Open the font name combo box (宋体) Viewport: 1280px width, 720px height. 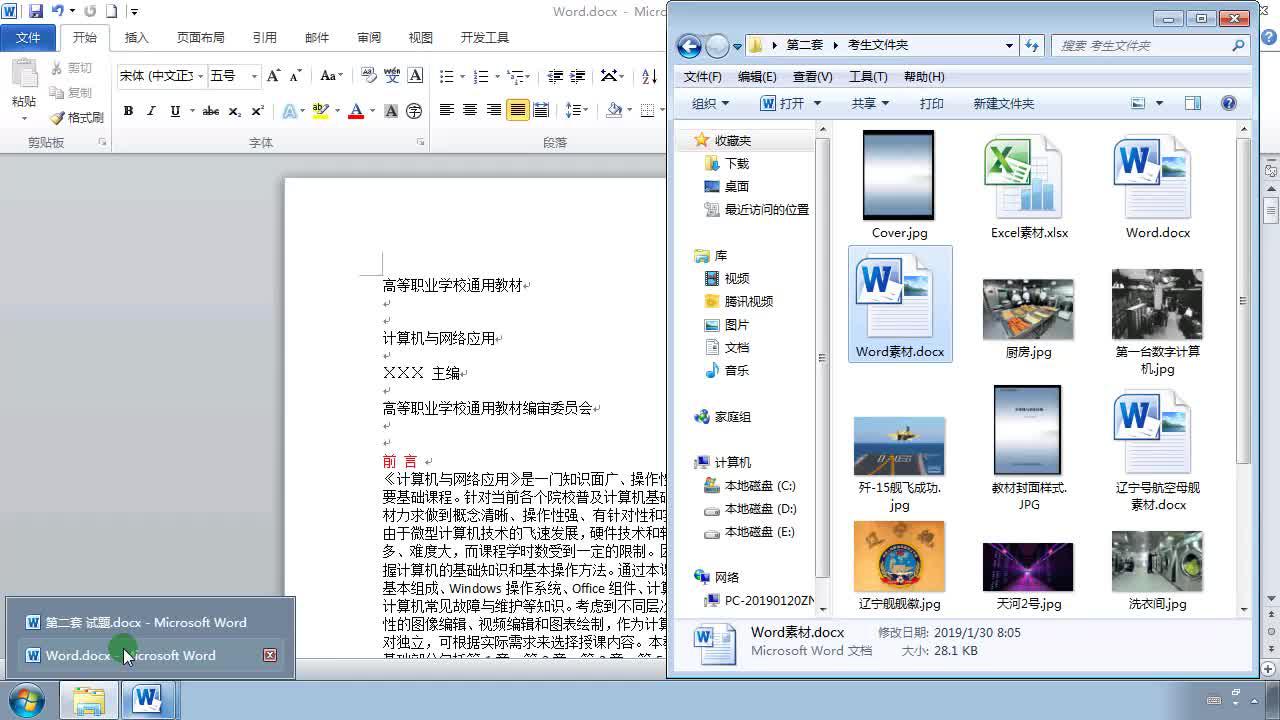161,76
